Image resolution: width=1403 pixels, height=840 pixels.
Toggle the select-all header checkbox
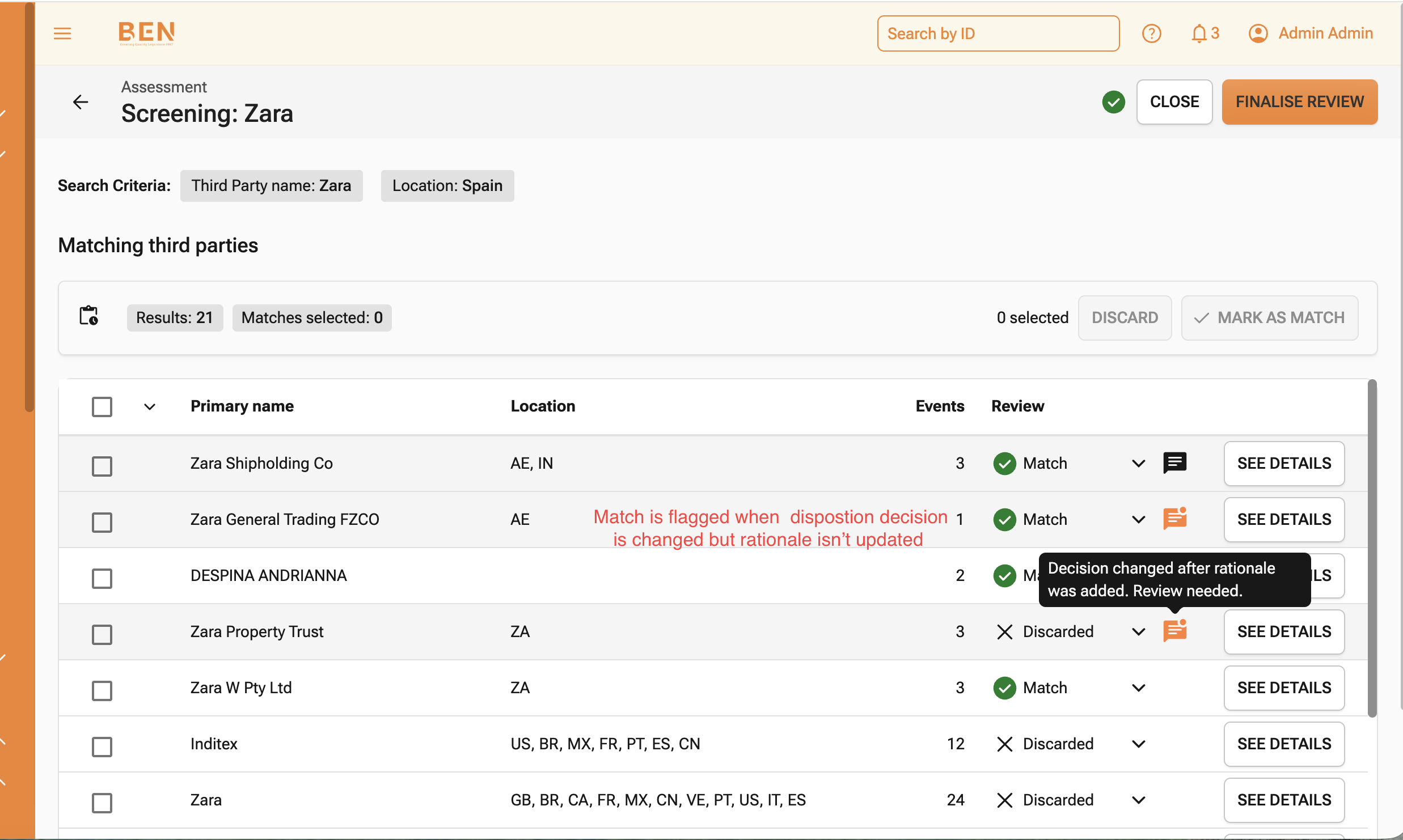click(102, 406)
